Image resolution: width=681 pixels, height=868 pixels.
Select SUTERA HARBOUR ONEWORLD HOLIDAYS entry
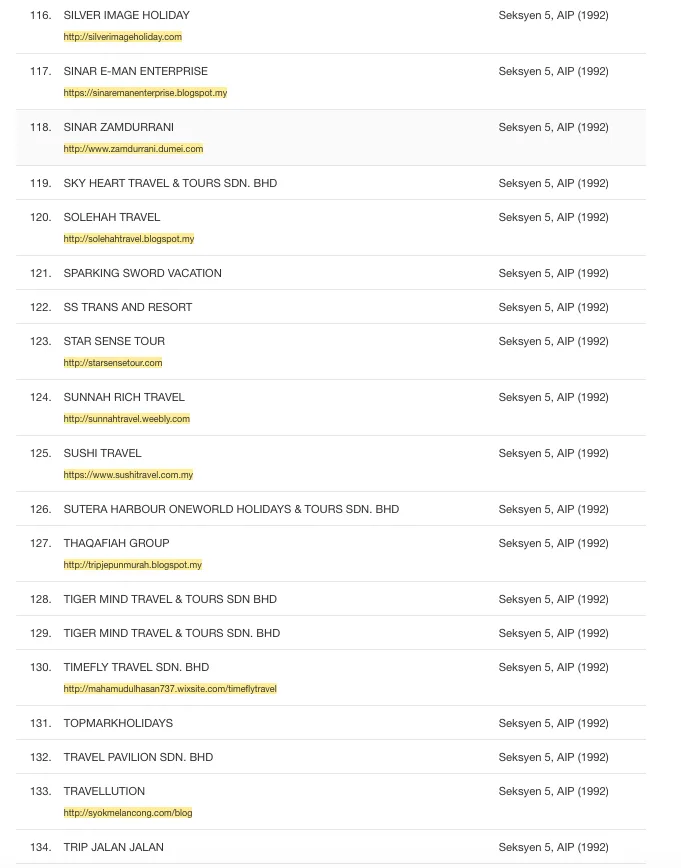(231, 509)
